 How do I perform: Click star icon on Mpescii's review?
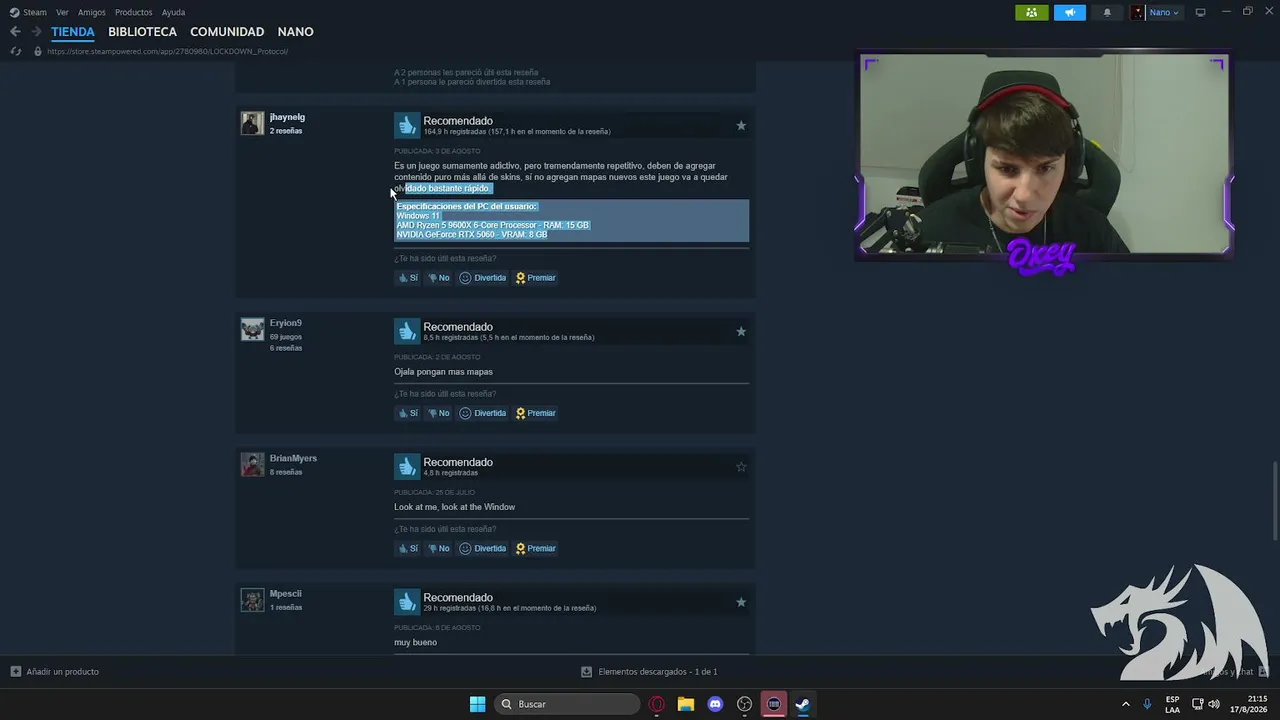(x=741, y=602)
